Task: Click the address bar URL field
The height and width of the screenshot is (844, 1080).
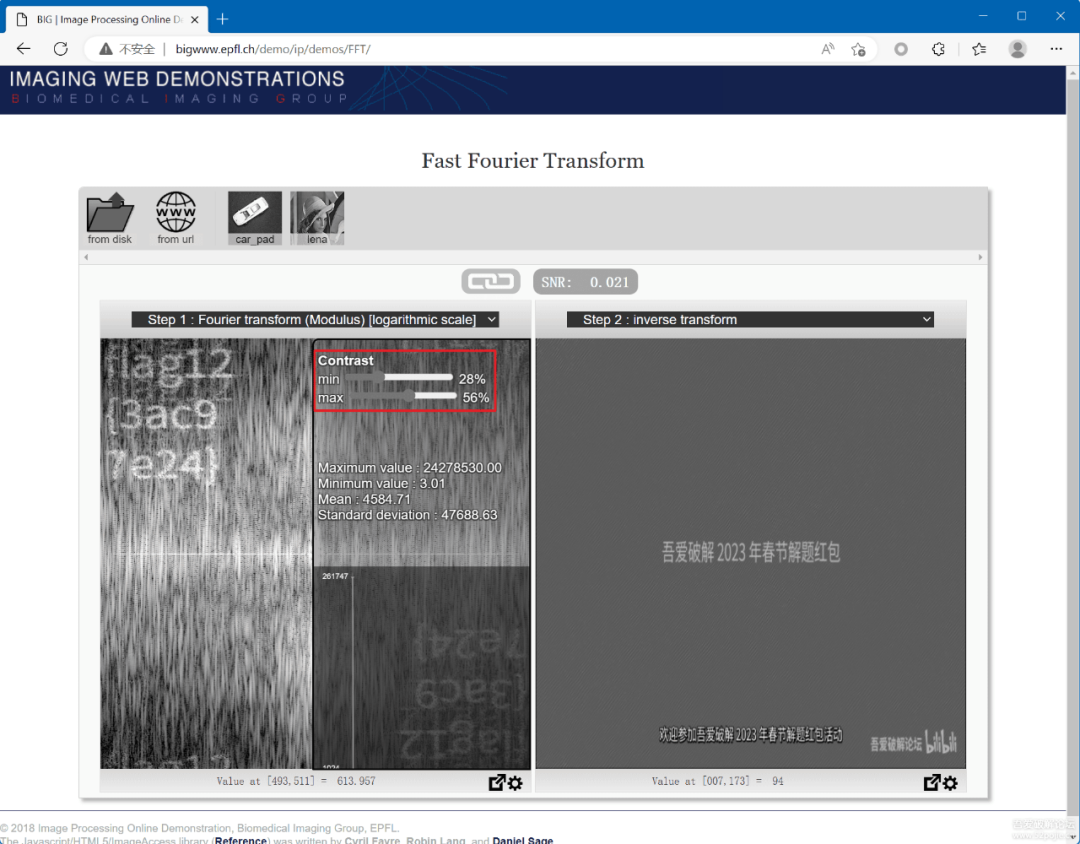Action: point(450,49)
